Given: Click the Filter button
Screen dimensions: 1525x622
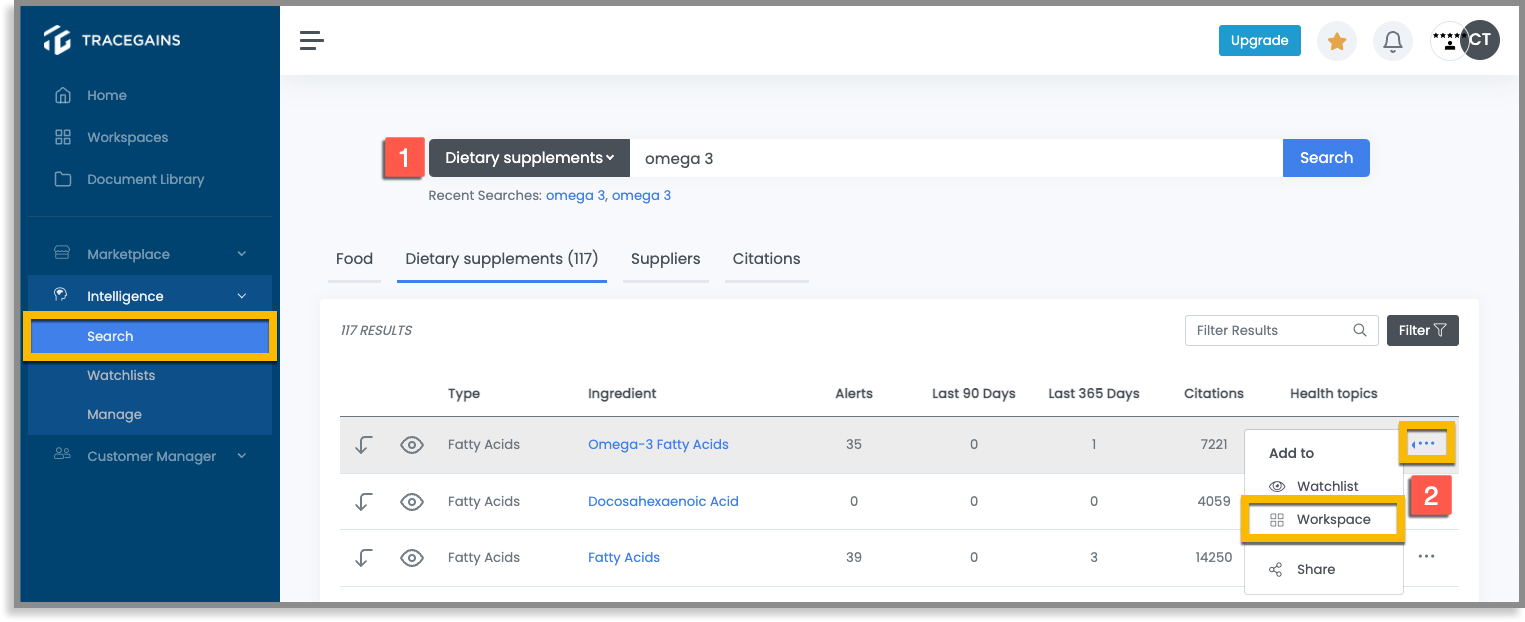Looking at the screenshot, I should tap(1422, 330).
